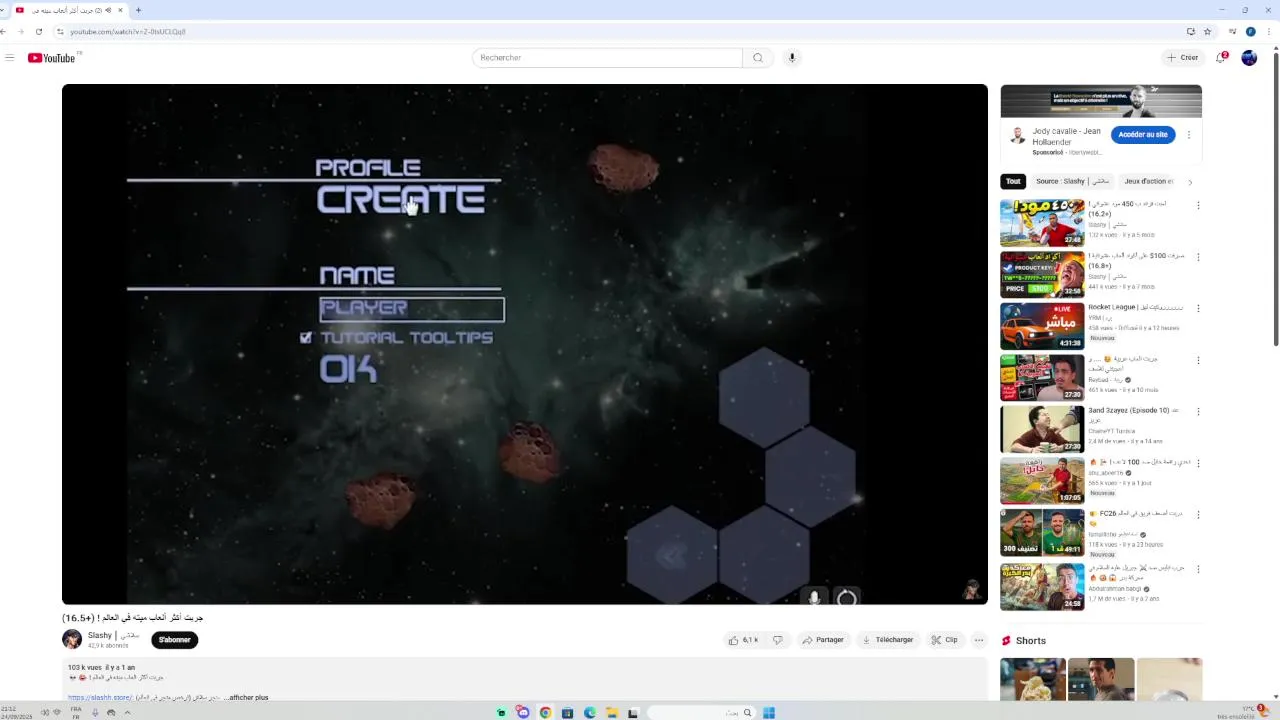Open the Chrome profile icon in toolbar
This screenshot has height=720, width=1280.
point(1250,32)
